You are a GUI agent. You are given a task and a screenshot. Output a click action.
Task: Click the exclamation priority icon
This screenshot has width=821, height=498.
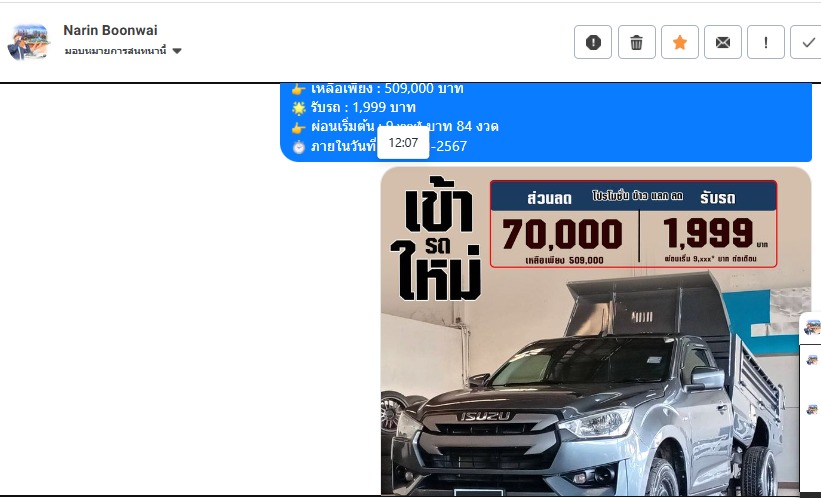pyautogui.click(x=765, y=42)
